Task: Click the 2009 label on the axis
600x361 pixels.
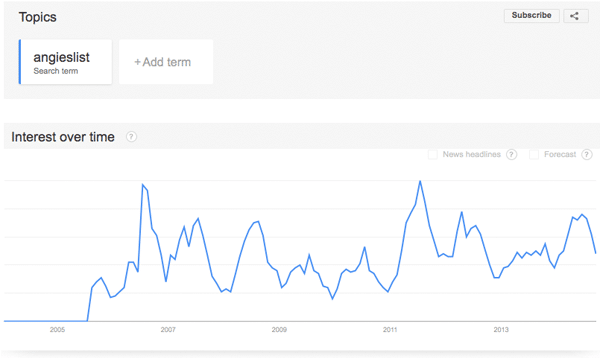Action: pyautogui.click(x=279, y=330)
